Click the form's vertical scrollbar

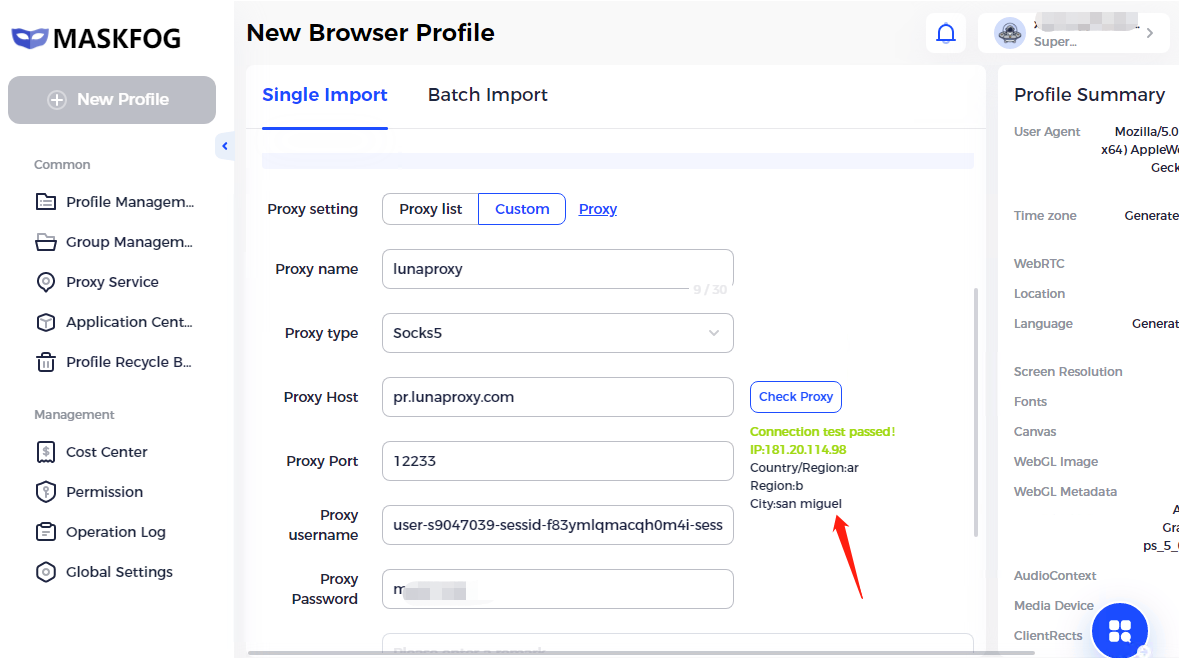pyautogui.click(x=976, y=412)
